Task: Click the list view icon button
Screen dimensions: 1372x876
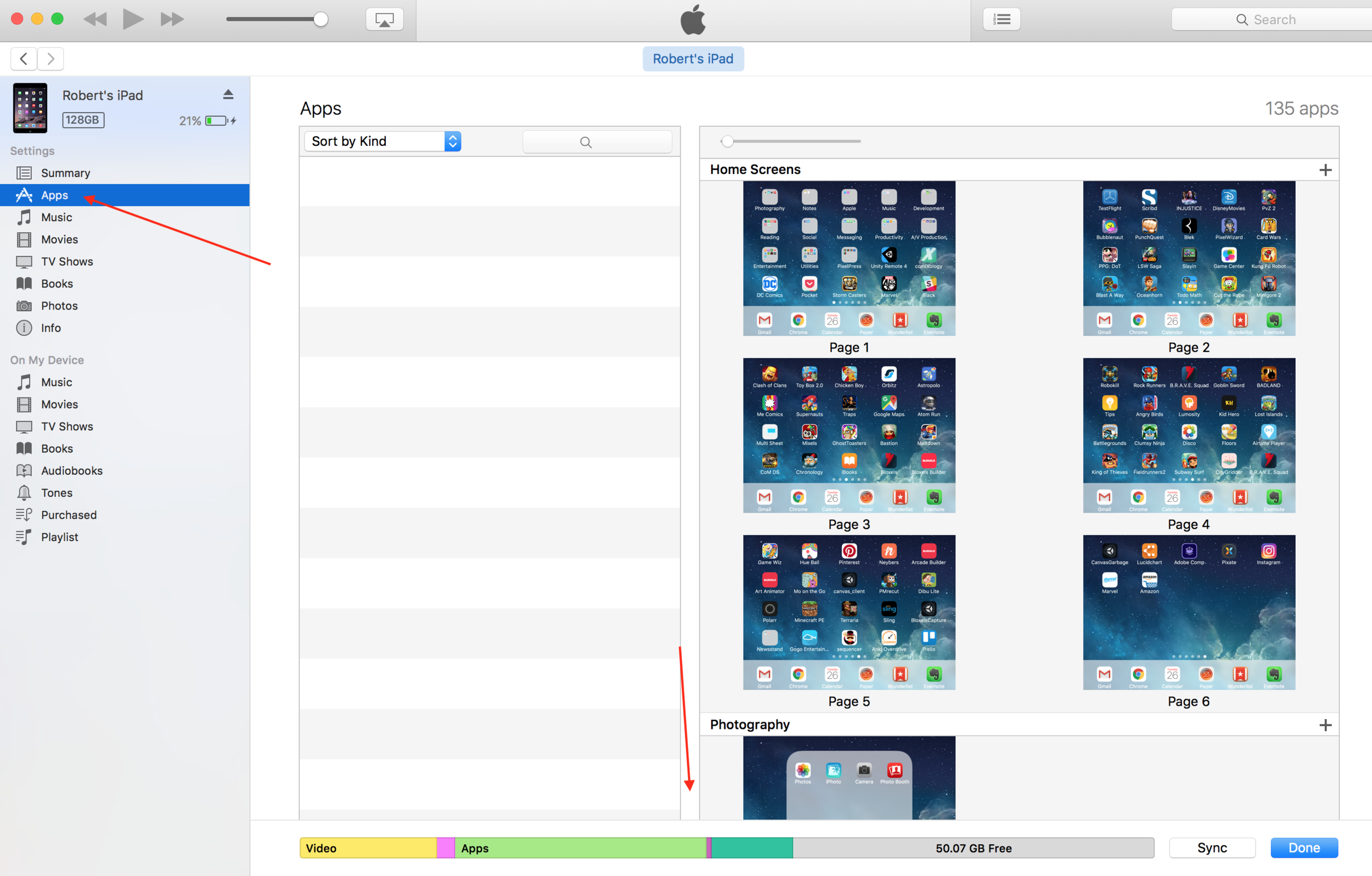Action: 1001,19
